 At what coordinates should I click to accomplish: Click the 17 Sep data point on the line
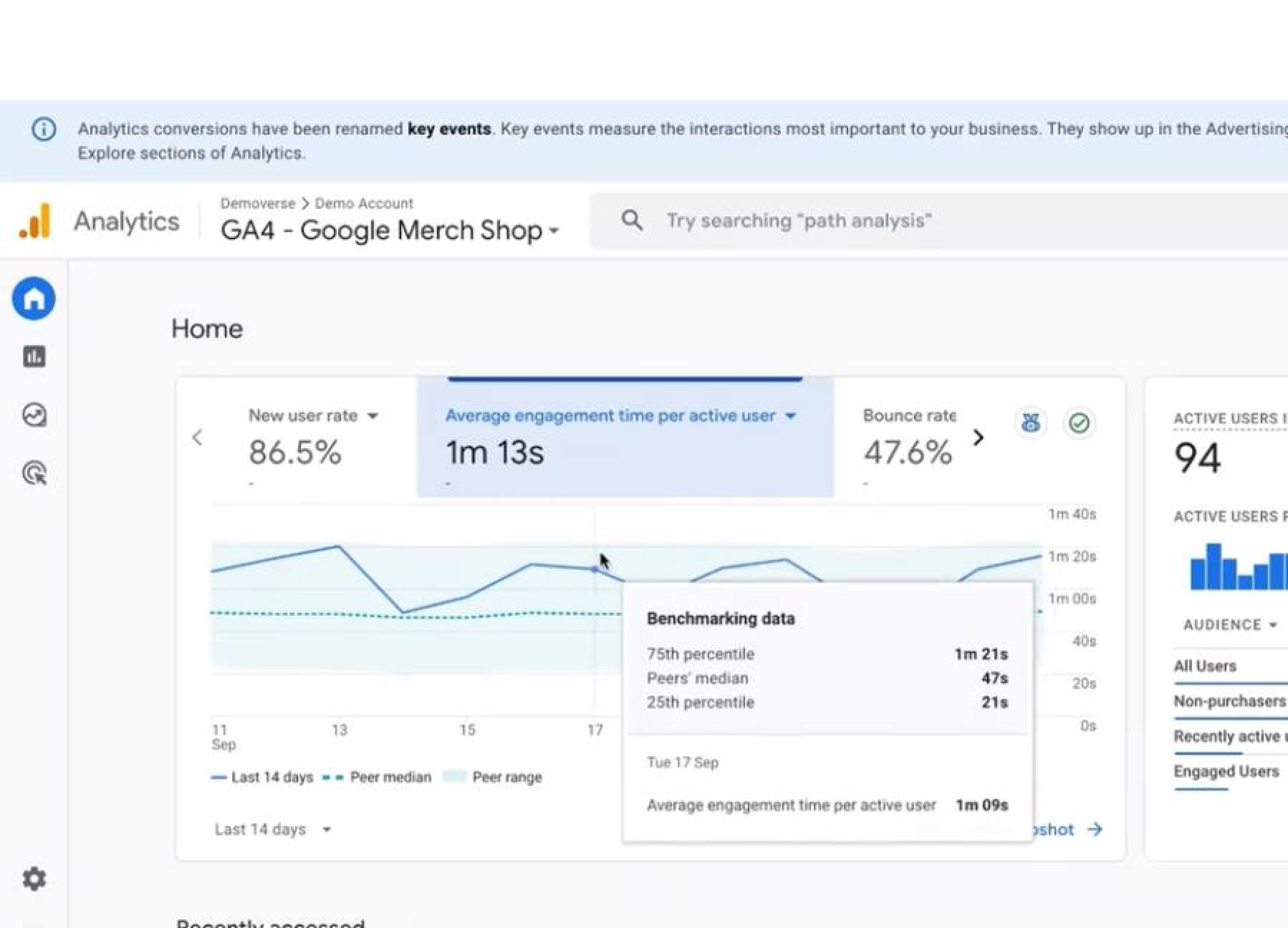595,569
